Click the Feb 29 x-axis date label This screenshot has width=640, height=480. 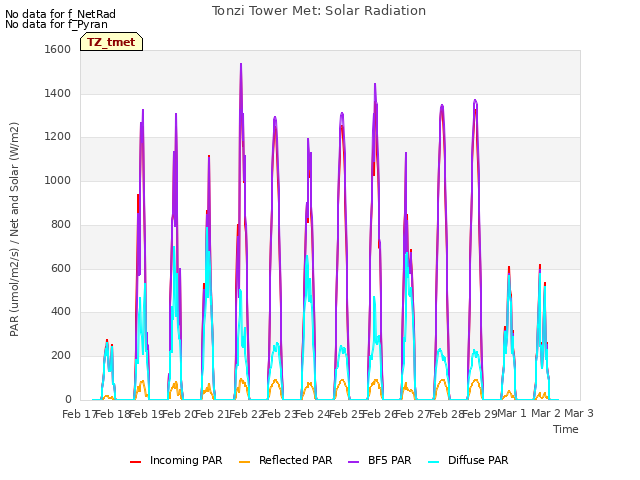point(480,414)
